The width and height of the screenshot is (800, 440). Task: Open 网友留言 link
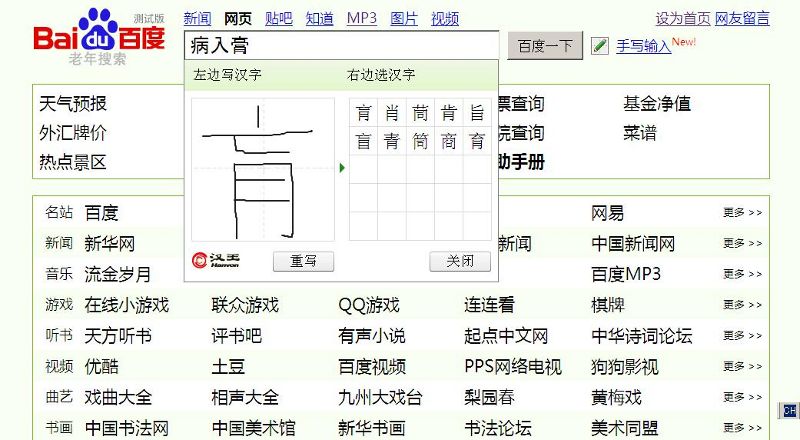tap(742, 19)
